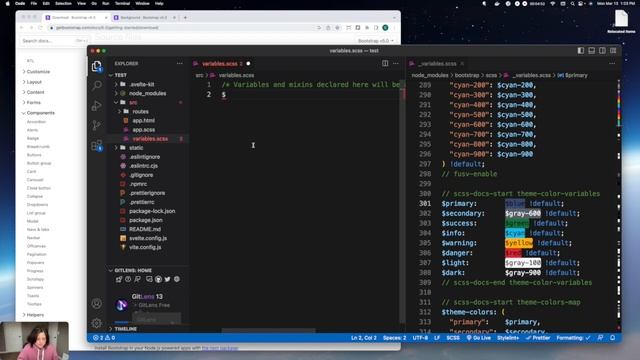This screenshot has height=360, width=640.
Task: Open errors and warnings in status bar
Action: coord(104,338)
